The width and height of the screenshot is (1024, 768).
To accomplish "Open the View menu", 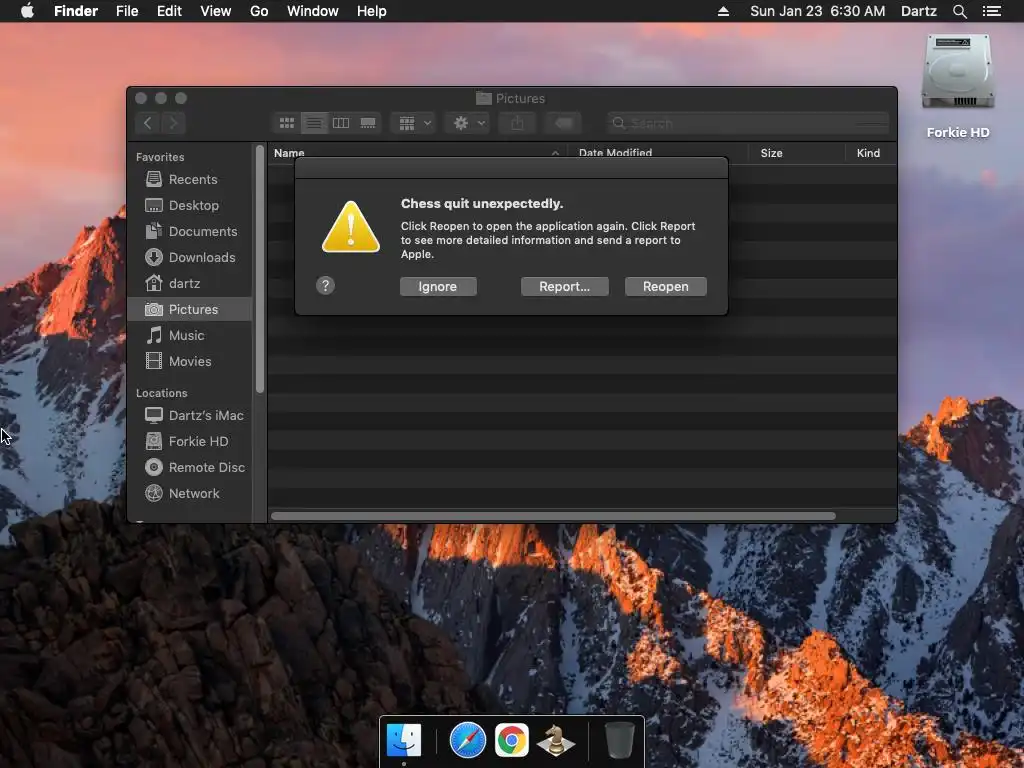I will pos(216,11).
